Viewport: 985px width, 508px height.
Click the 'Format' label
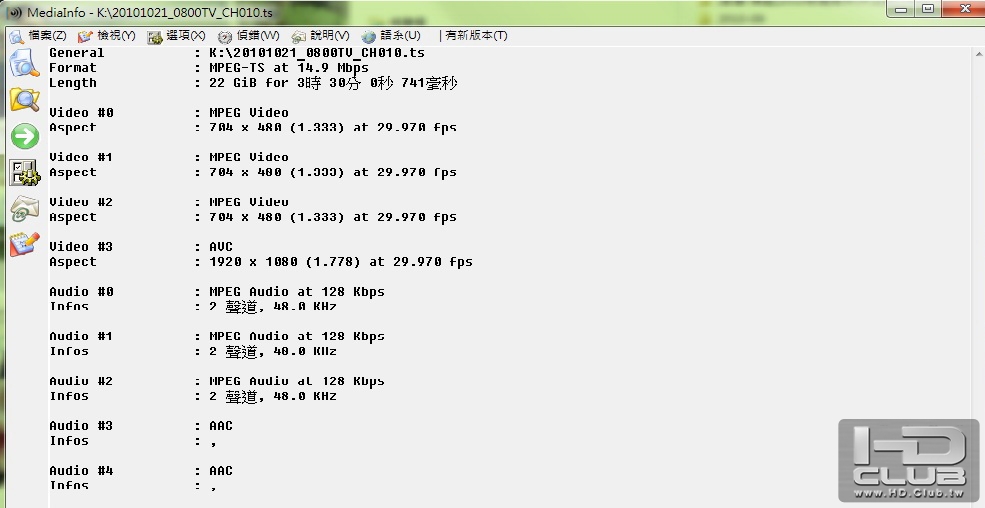tap(73, 68)
